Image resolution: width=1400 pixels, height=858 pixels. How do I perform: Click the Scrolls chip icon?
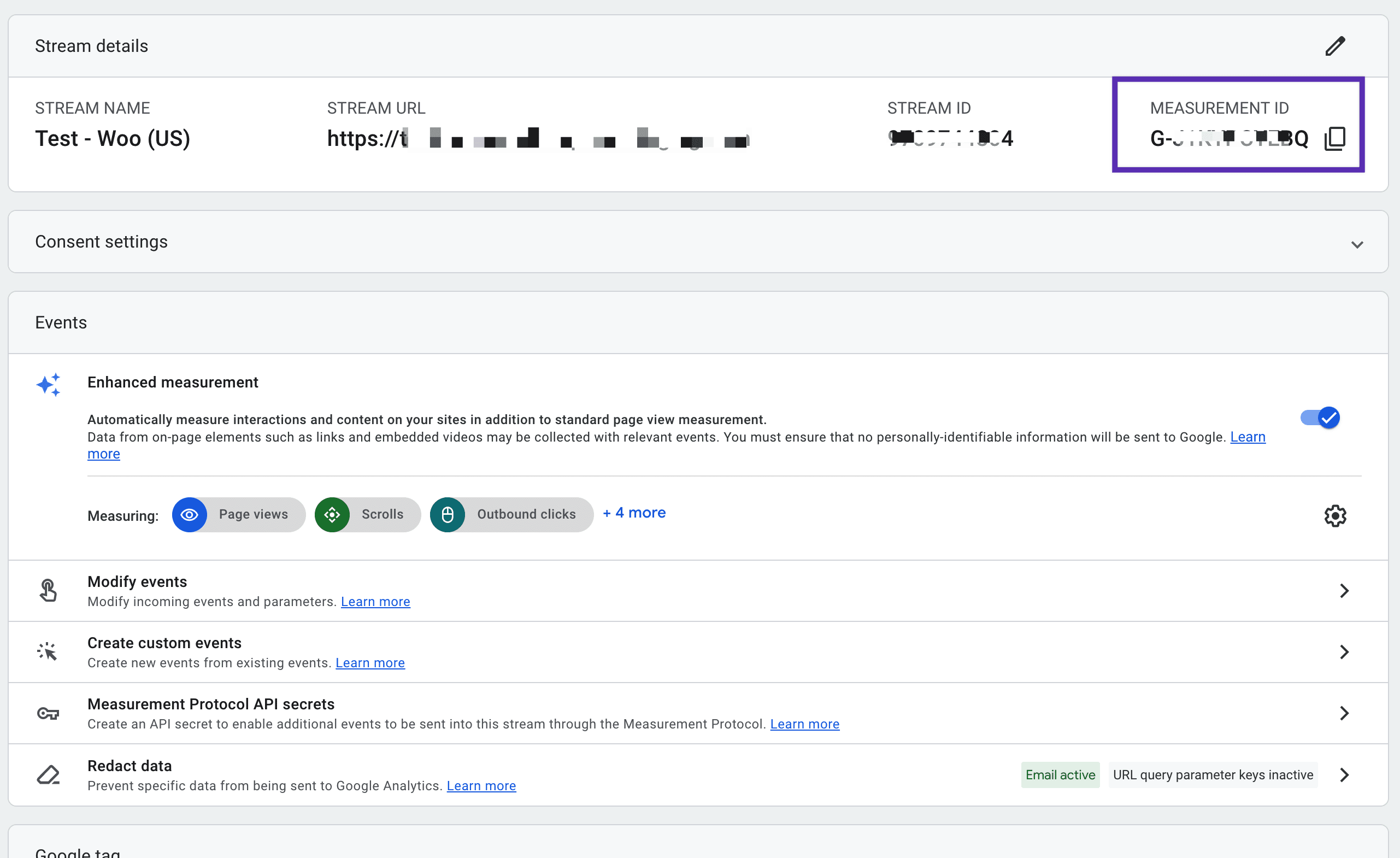[x=332, y=514]
